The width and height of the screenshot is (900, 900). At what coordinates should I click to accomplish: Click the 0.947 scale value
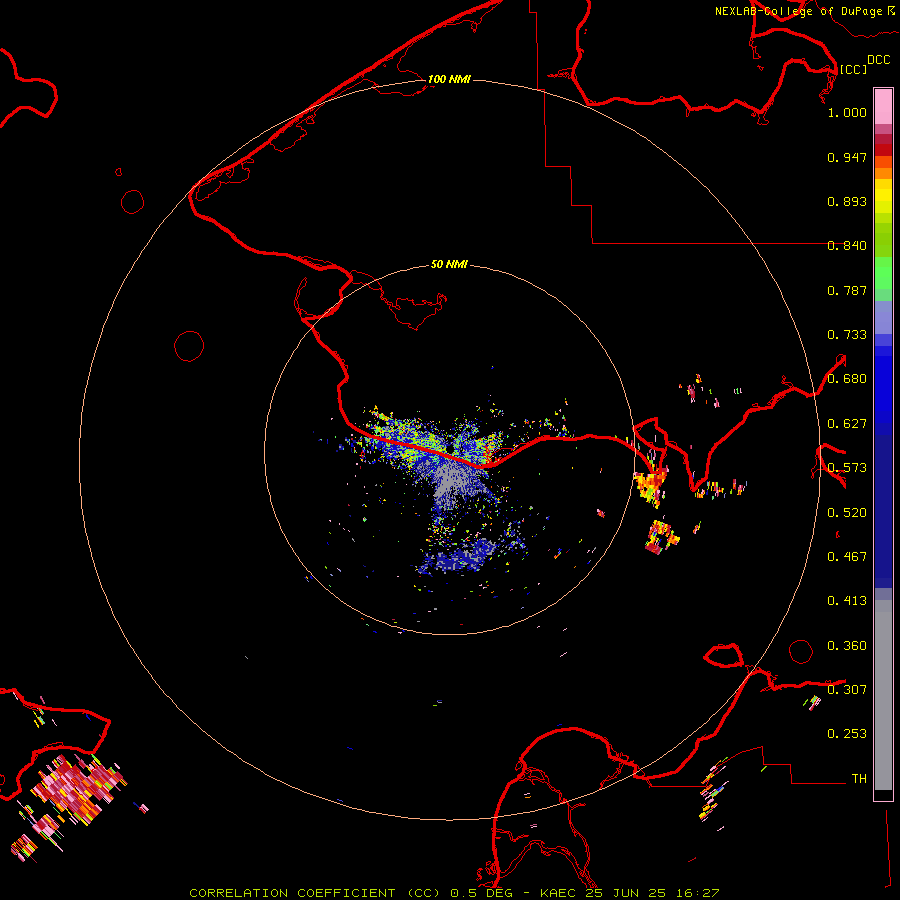tap(847, 157)
